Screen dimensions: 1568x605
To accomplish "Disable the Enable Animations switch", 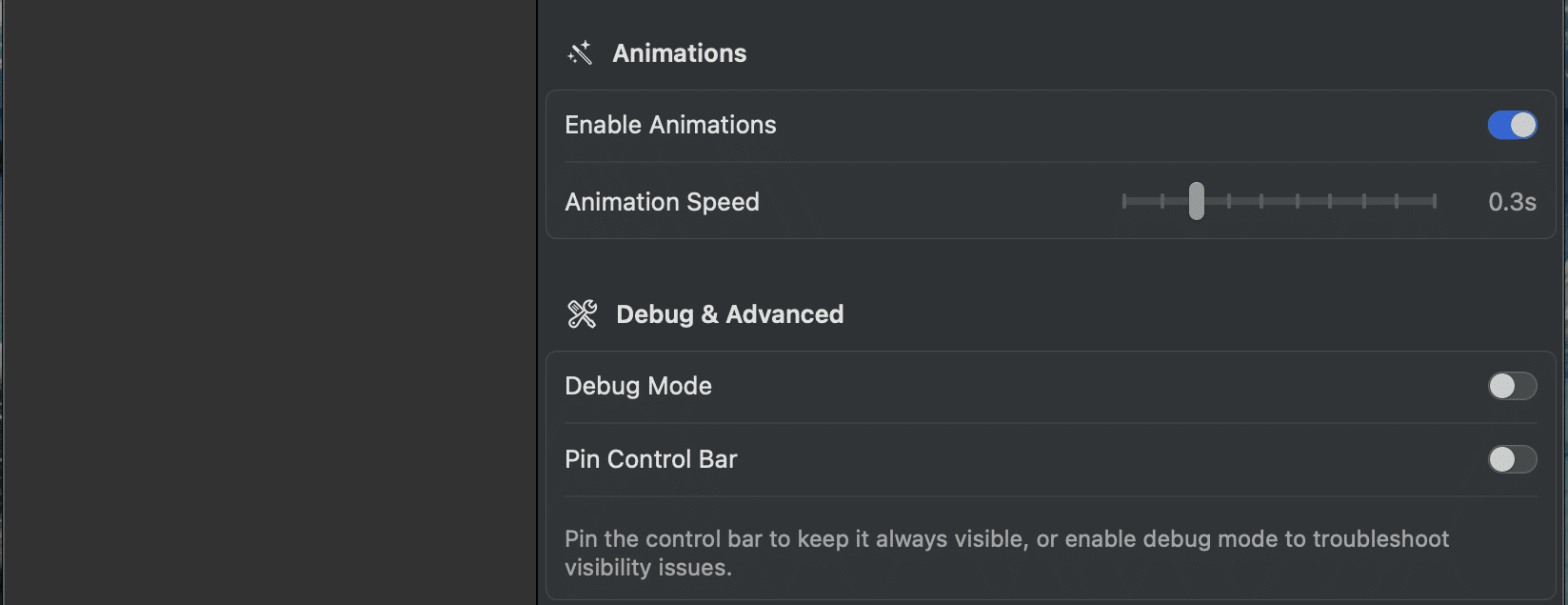I will pos(1512,125).
